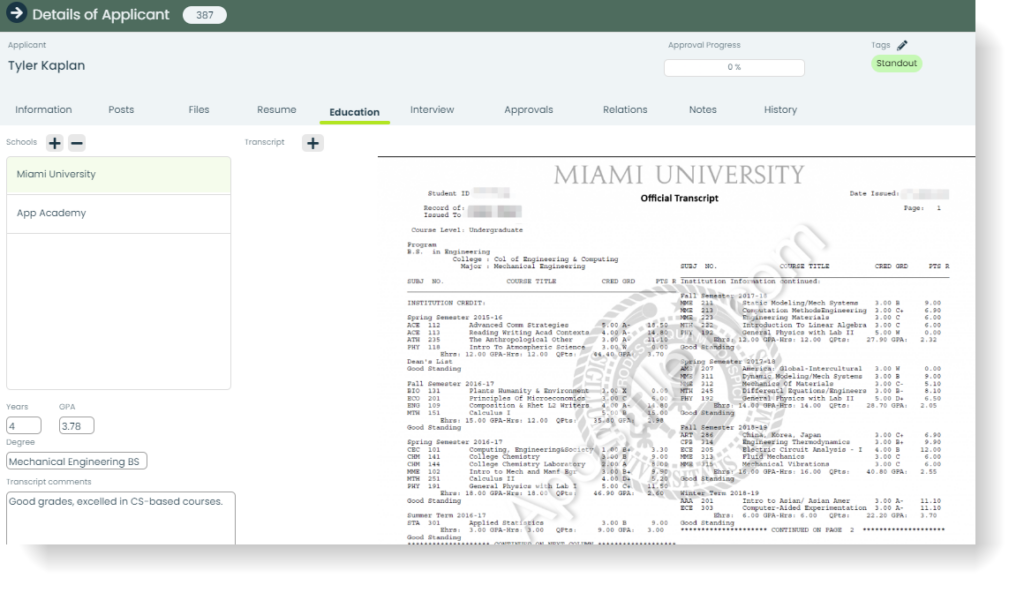Select Miami University in the schools list

point(118,175)
